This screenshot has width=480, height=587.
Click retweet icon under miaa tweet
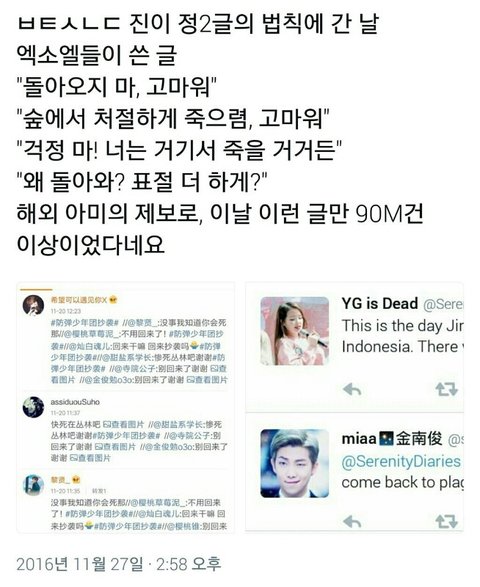(446, 521)
